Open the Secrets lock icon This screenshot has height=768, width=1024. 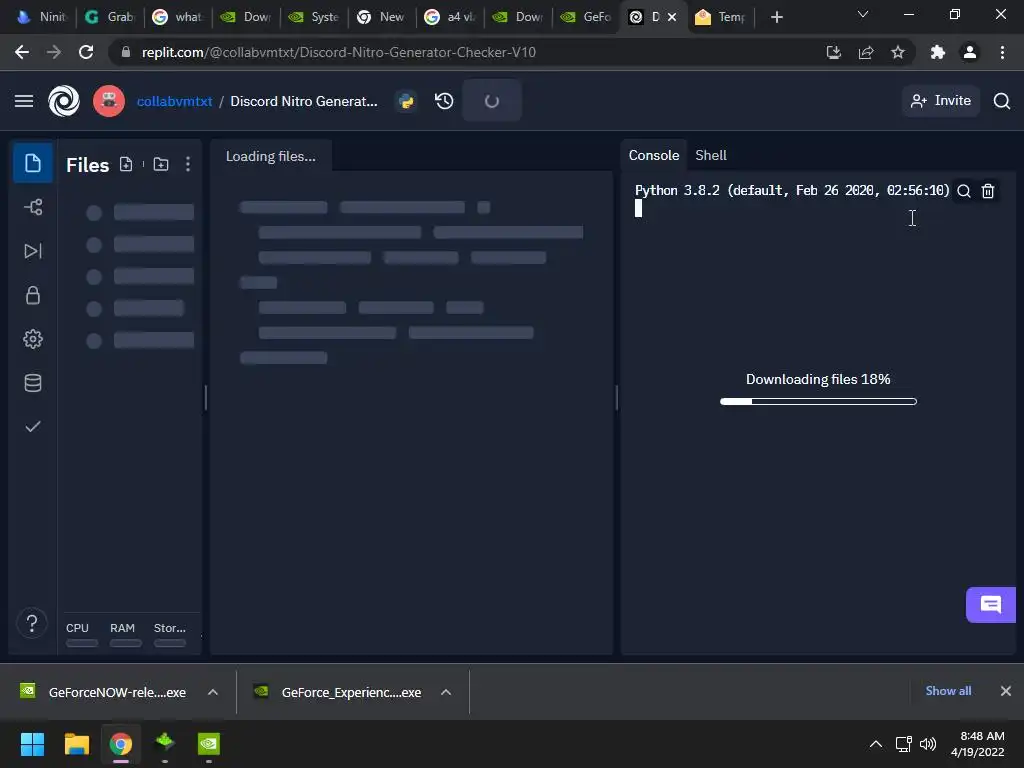tap(33, 295)
